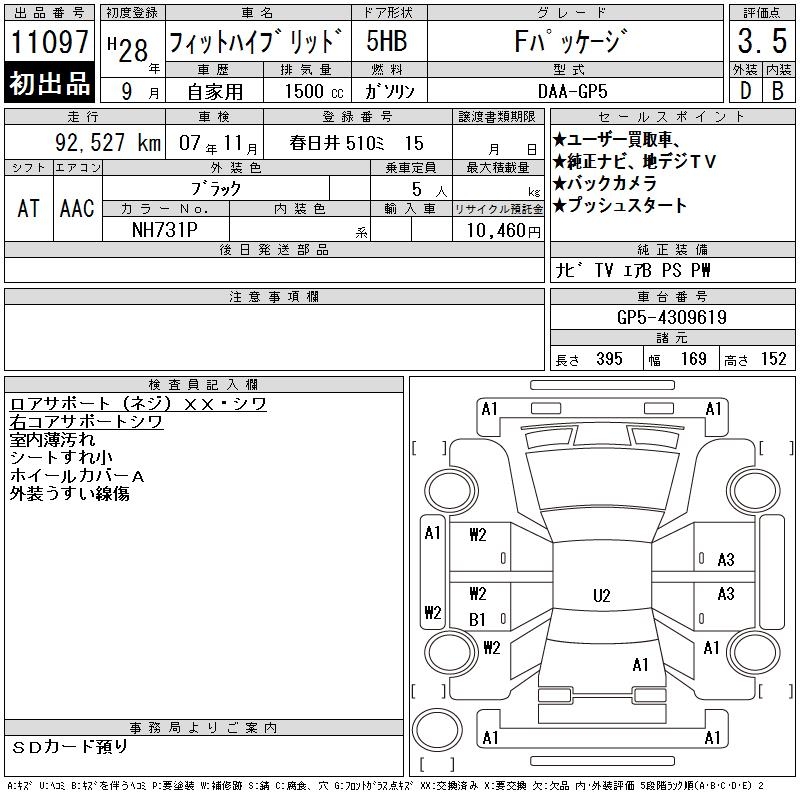
Task: Select inspector note 外装うすい線傷
Action: 69,493
